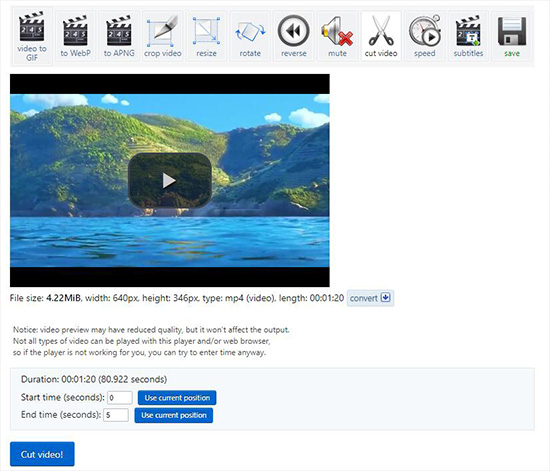Use current position for Start time
Viewport: 550px width, 471px height.
pos(177,398)
